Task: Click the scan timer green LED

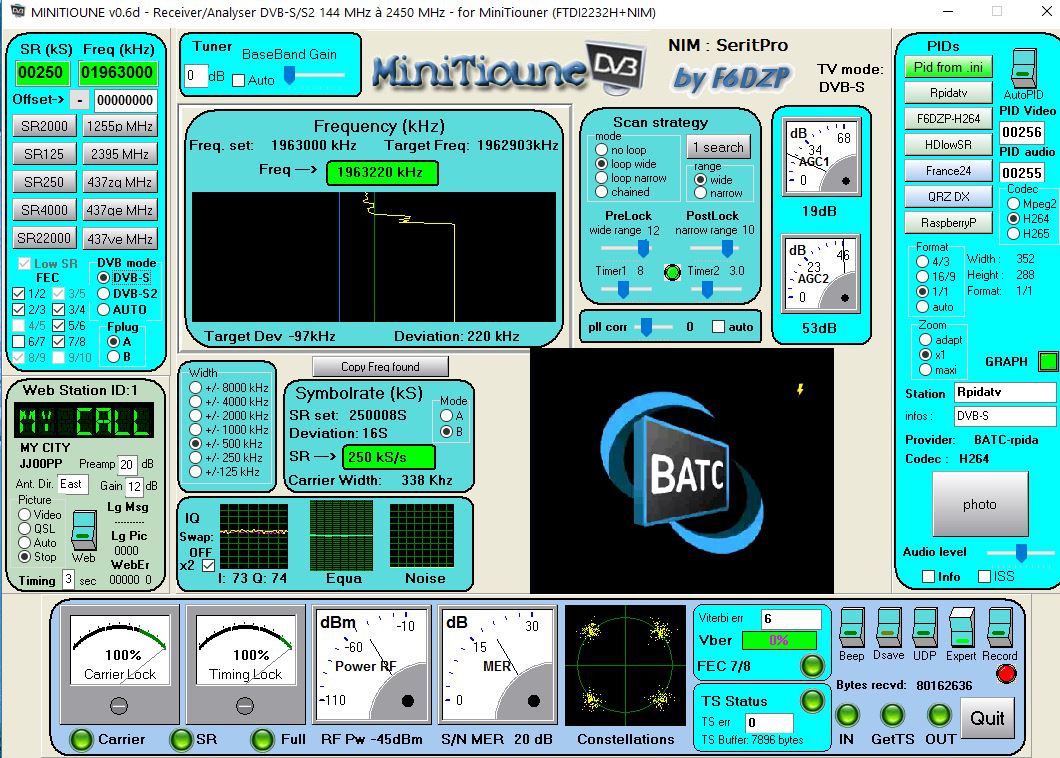Action: [672, 272]
